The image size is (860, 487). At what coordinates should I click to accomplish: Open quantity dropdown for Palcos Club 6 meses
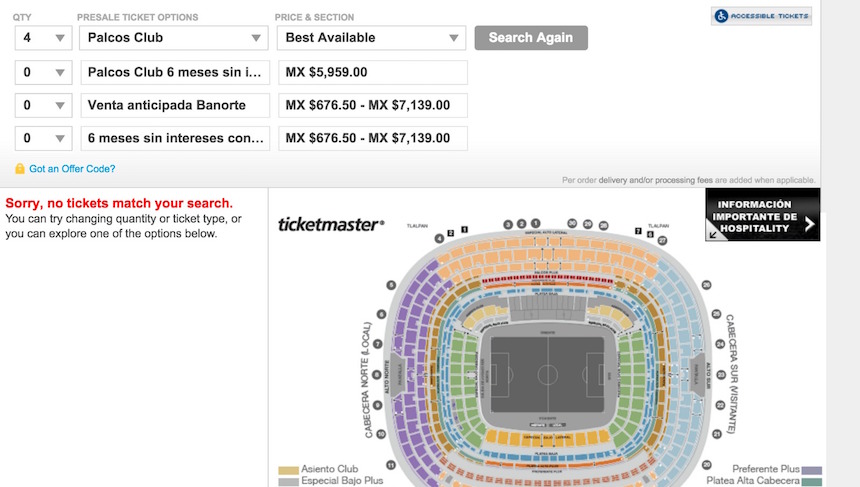[44, 72]
